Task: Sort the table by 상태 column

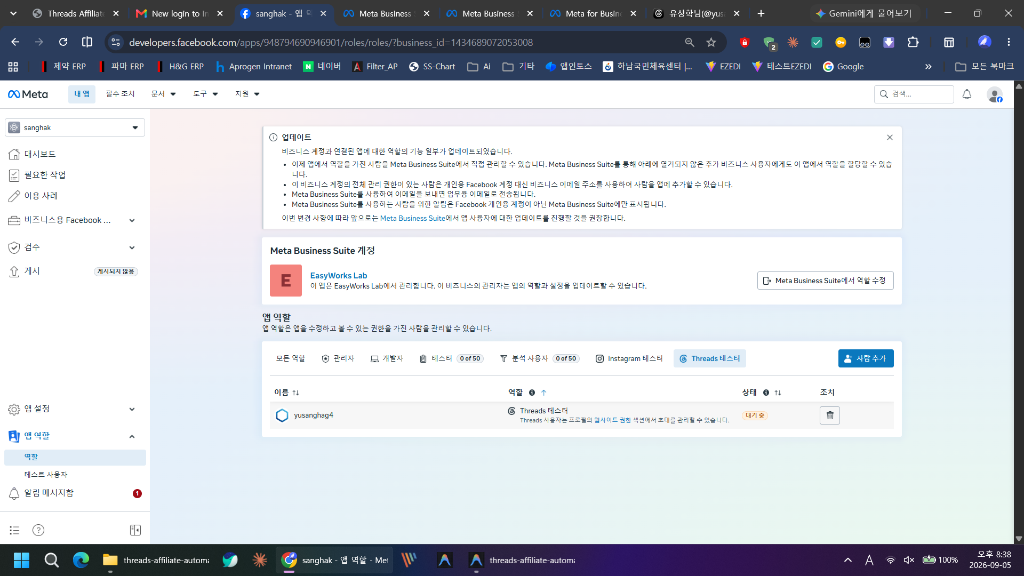Action: (x=778, y=392)
